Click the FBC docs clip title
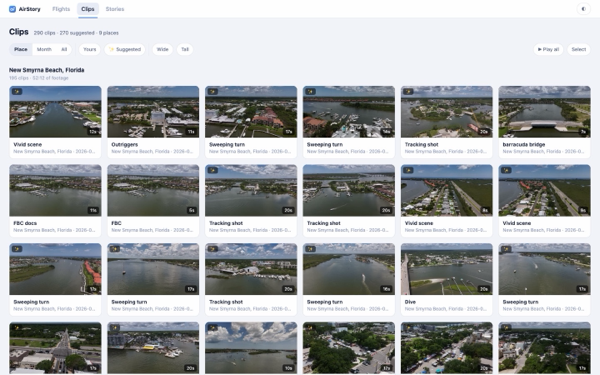This screenshot has height=375, width=600. point(25,223)
